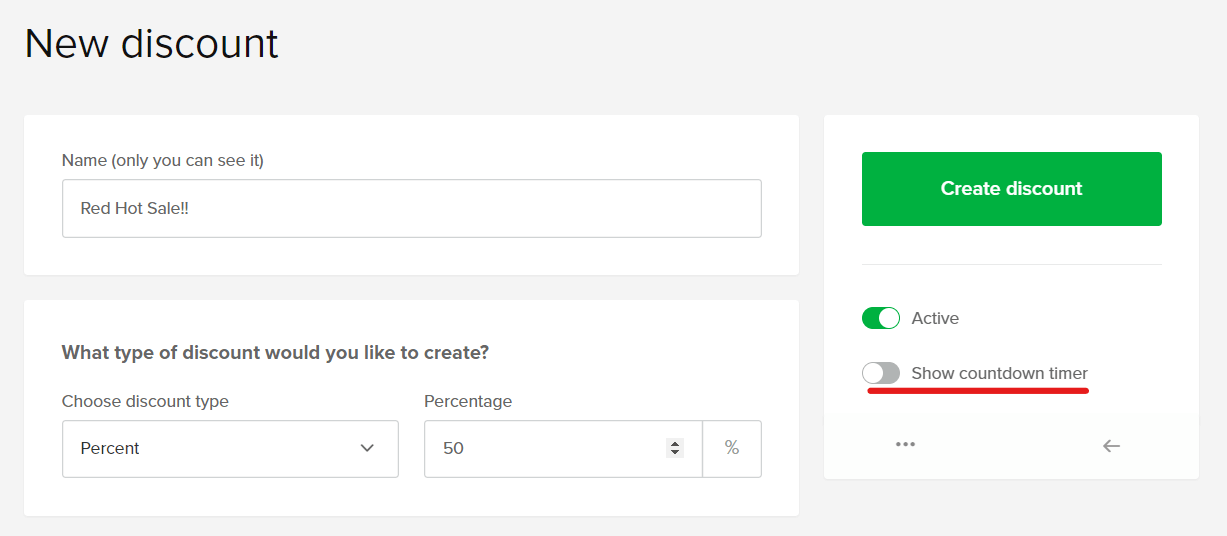
Task: Enable the Show countdown timer switch
Action: tap(881, 373)
